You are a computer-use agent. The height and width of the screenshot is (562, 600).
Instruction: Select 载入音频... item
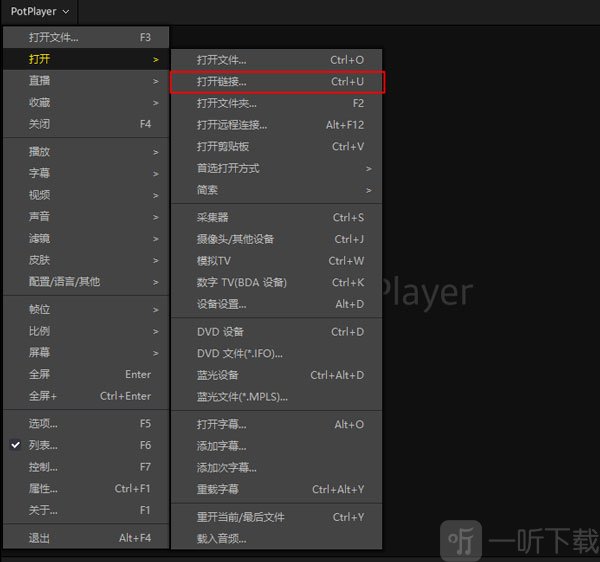(x=277, y=539)
